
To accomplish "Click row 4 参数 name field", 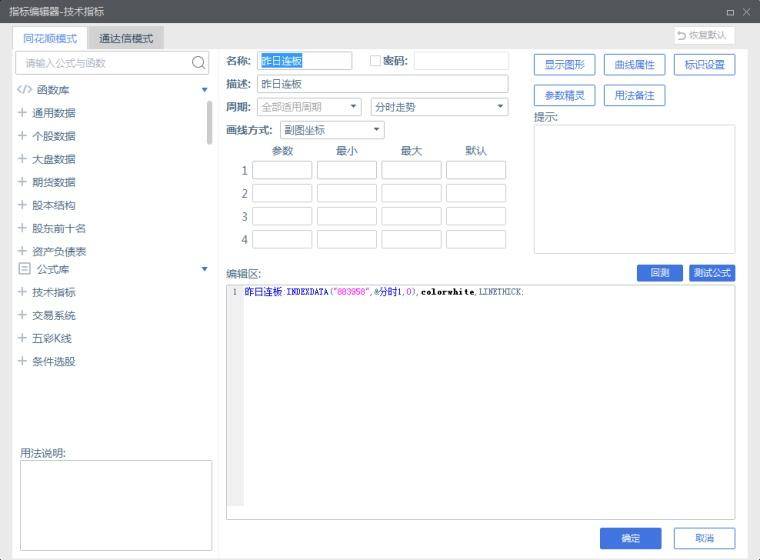I will pyautogui.click(x=282, y=240).
